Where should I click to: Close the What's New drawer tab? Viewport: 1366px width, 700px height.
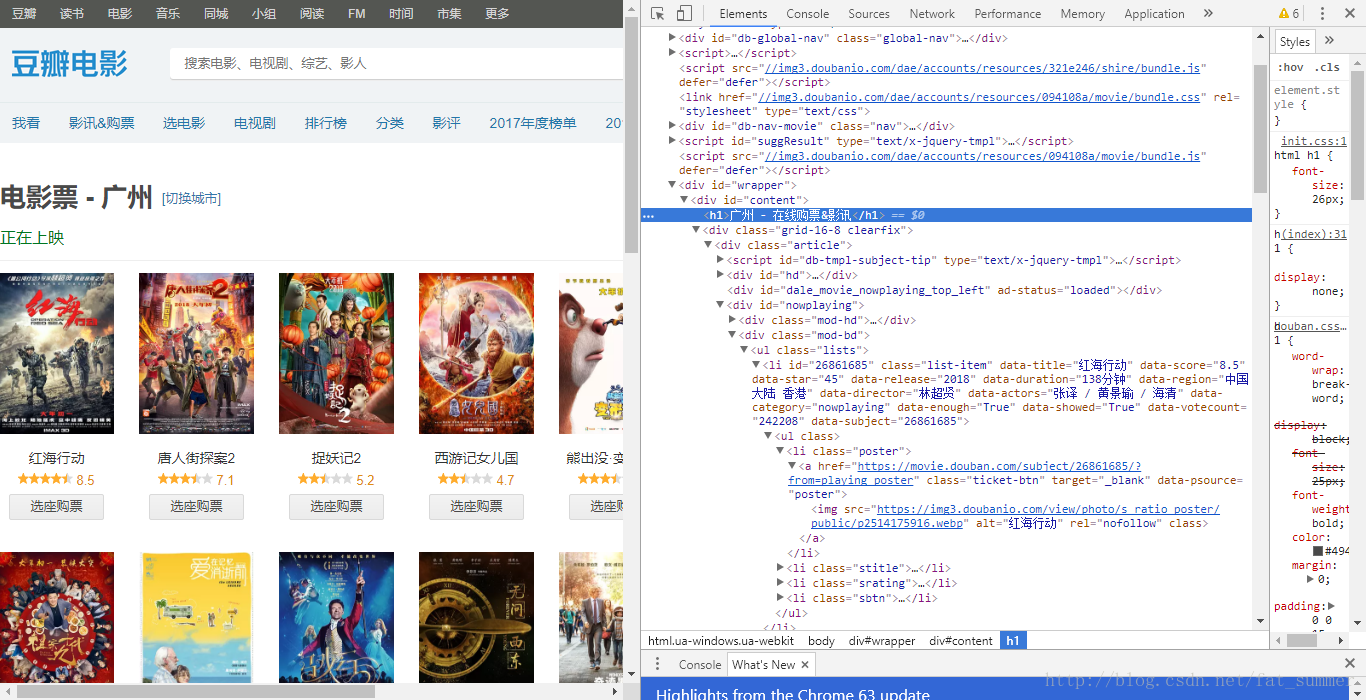click(x=805, y=664)
